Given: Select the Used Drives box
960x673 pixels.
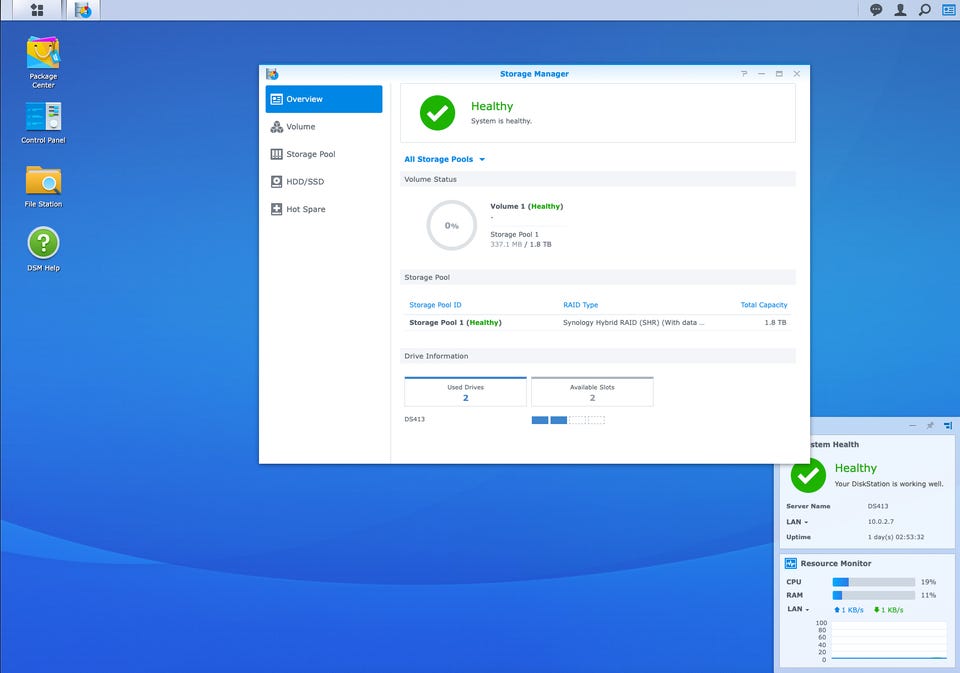Looking at the screenshot, I should pos(465,392).
